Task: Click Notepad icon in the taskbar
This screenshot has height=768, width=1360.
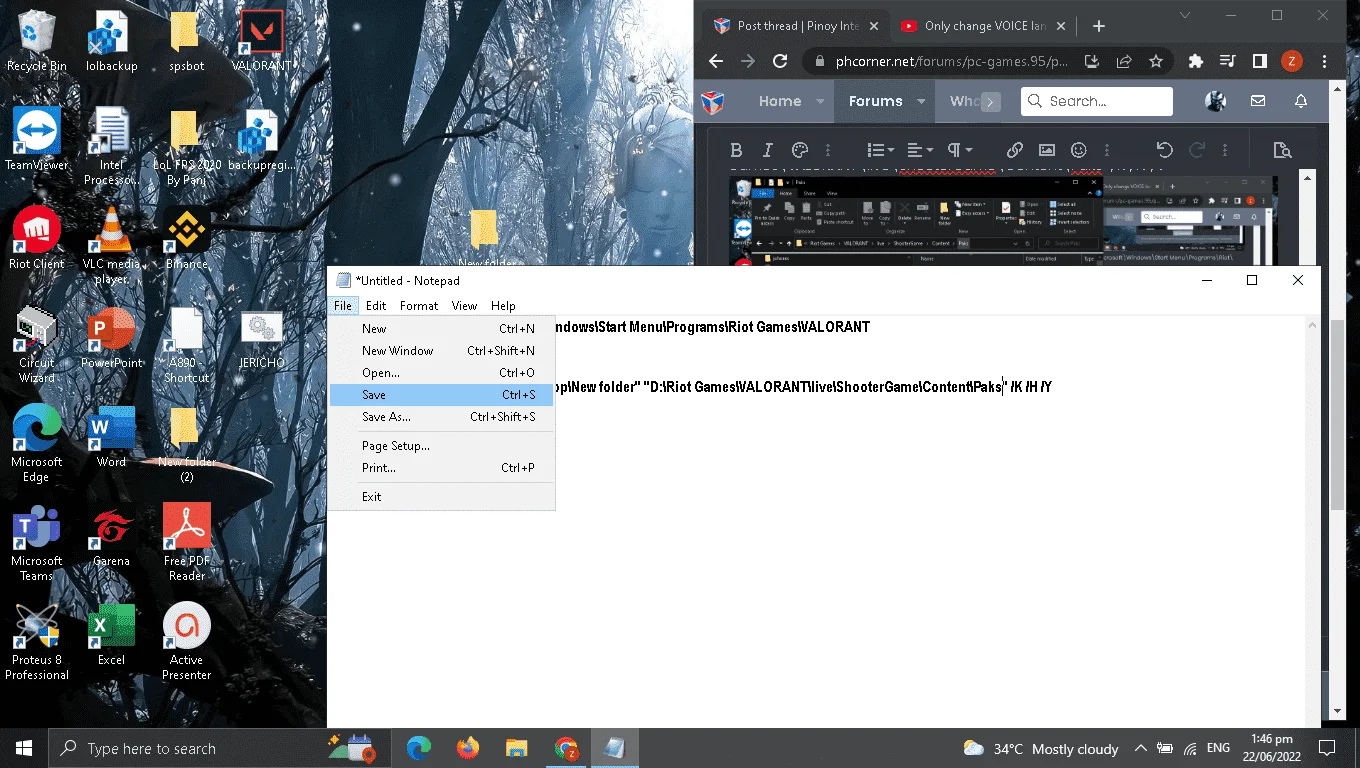Action: (614, 748)
